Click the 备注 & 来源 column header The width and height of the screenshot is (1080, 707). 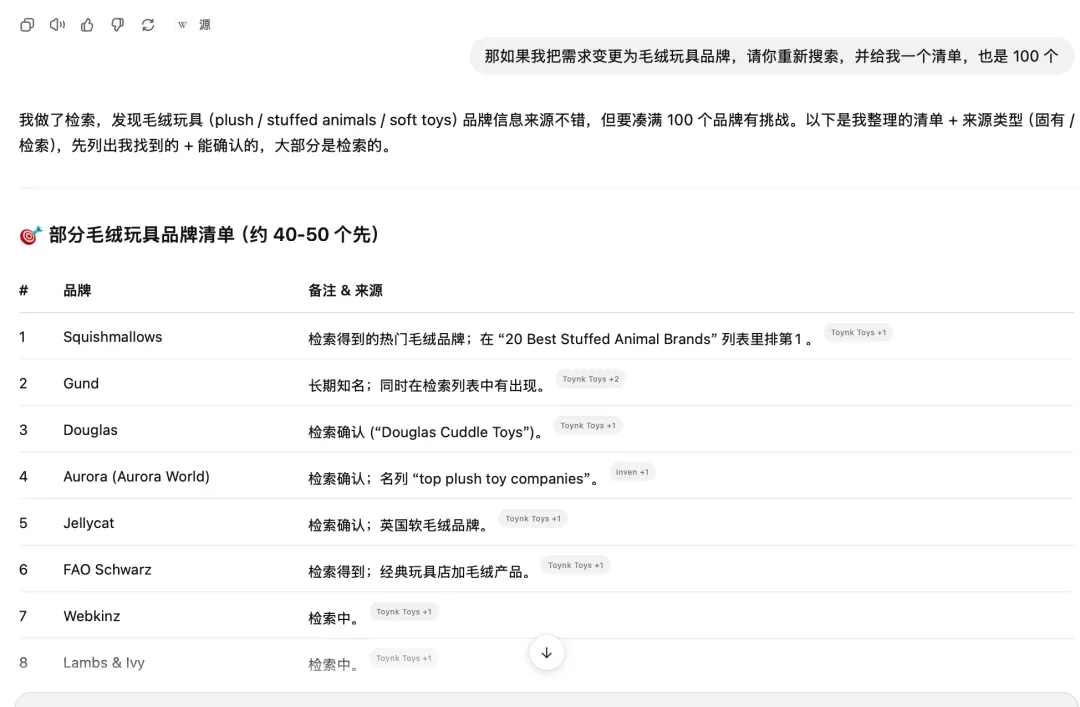345,290
